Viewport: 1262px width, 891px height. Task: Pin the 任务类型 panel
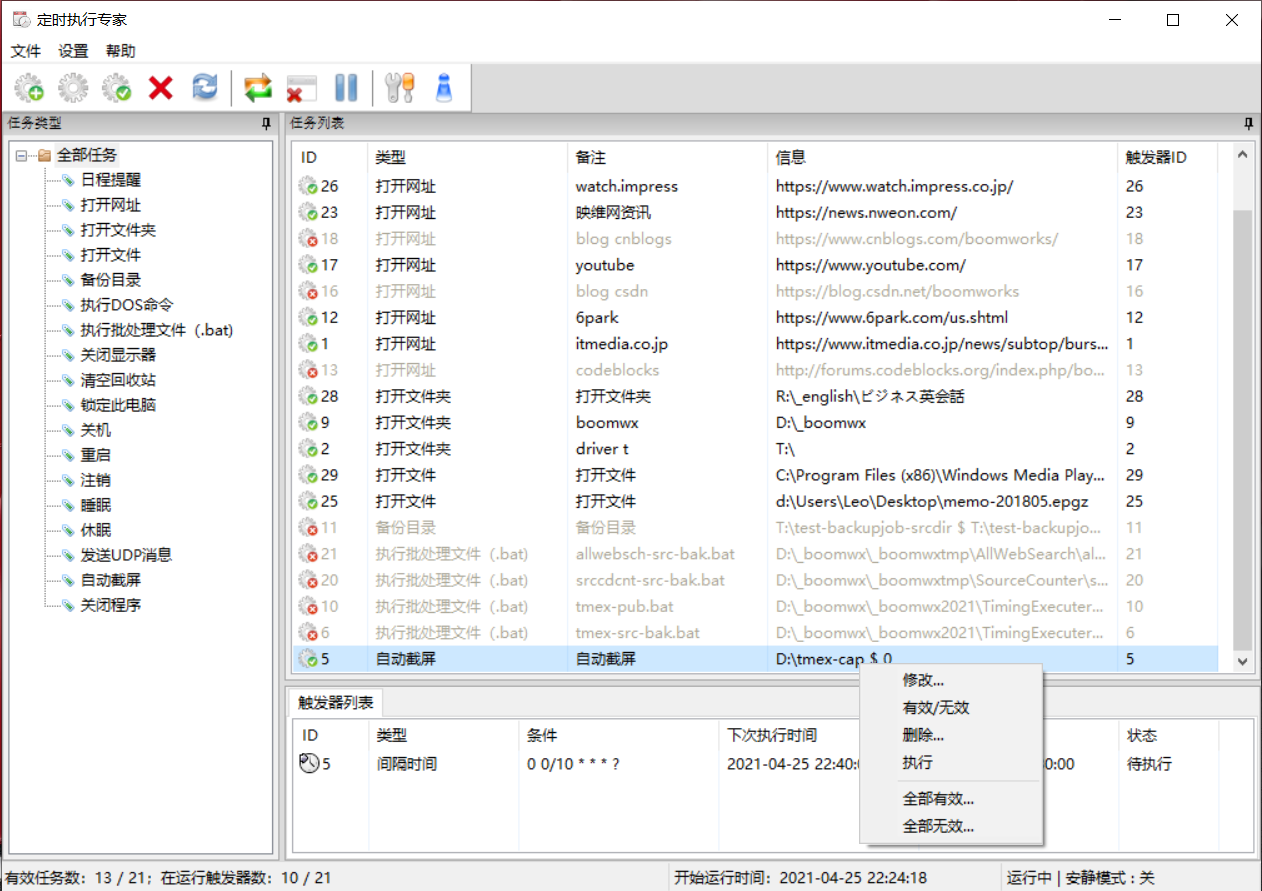pyautogui.click(x=266, y=123)
